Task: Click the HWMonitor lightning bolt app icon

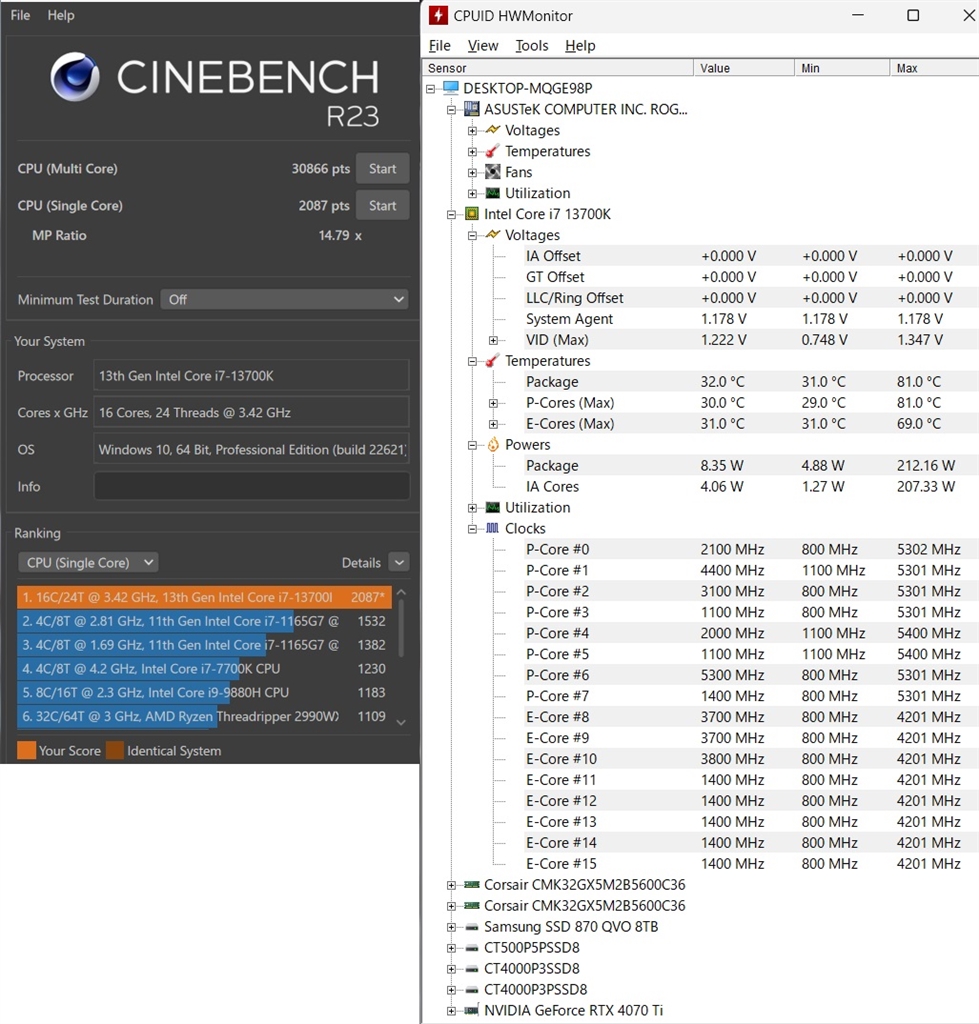Action: [438, 15]
